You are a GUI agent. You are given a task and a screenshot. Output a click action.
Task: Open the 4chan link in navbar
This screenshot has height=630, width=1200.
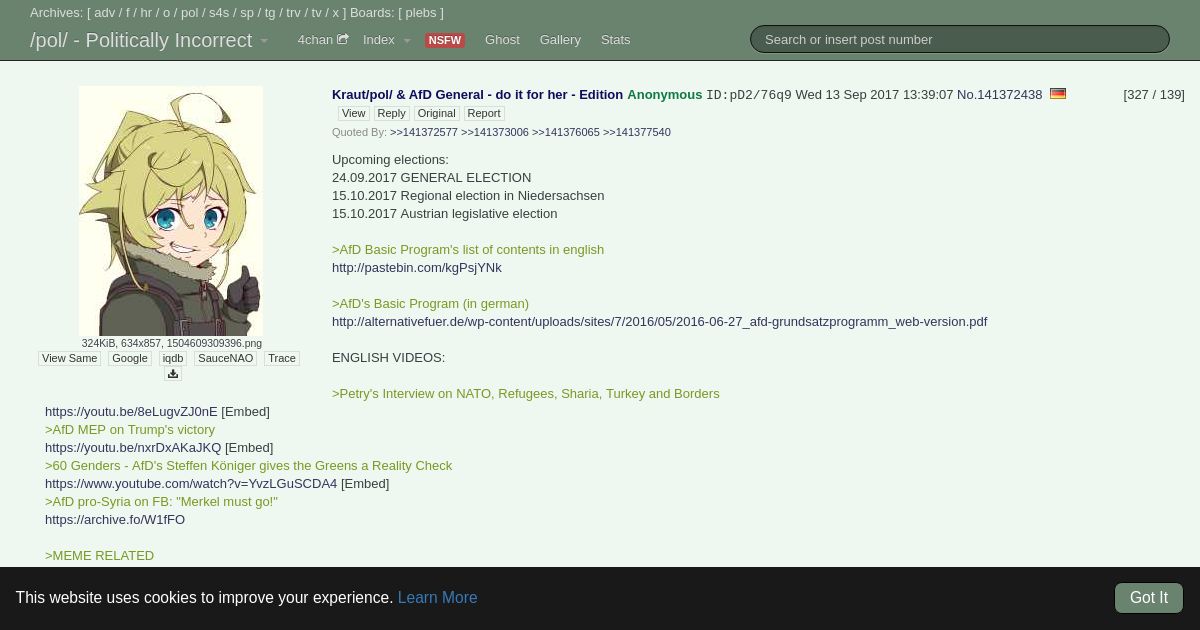point(315,40)
